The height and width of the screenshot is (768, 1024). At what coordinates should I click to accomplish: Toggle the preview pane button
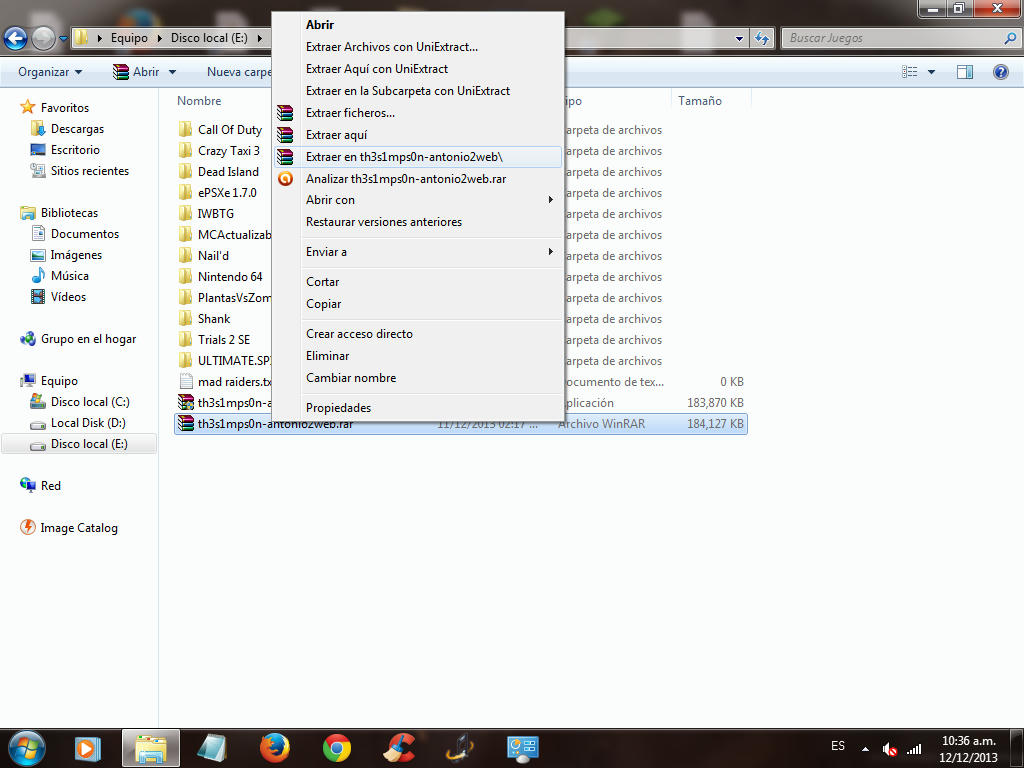click(x=965, y=72)
